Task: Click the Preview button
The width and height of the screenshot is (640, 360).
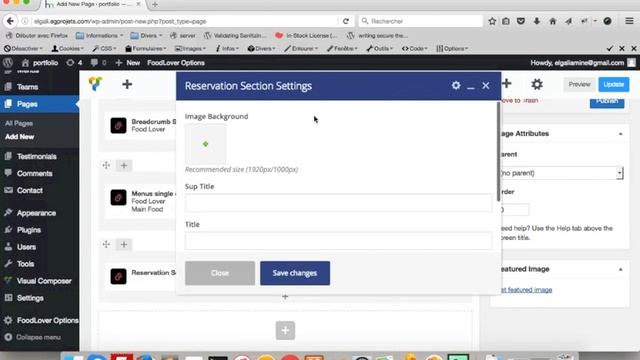Action: pyautogui.click(x=579, y=84)
